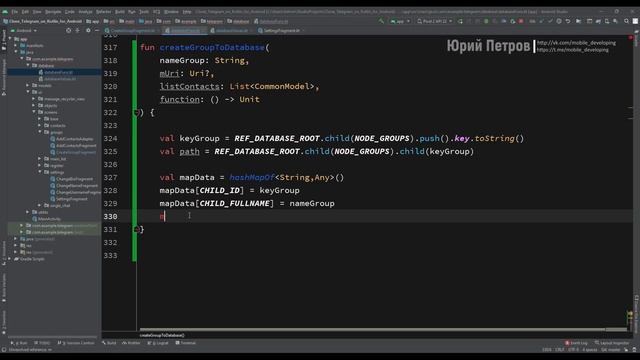640x360 pixels.
Task: Open the Profiler tool window
Action: click(131, 343)
